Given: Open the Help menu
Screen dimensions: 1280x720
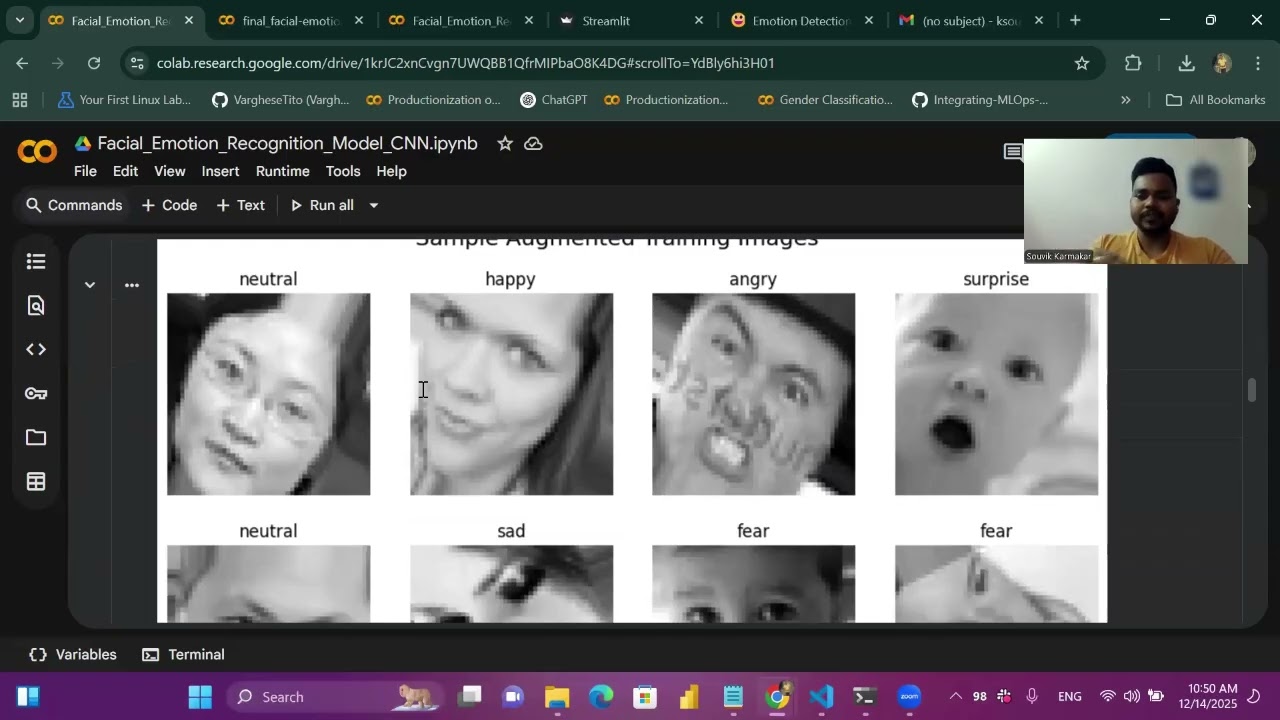Looking at the screenshot, I should [x=391, y=172].
